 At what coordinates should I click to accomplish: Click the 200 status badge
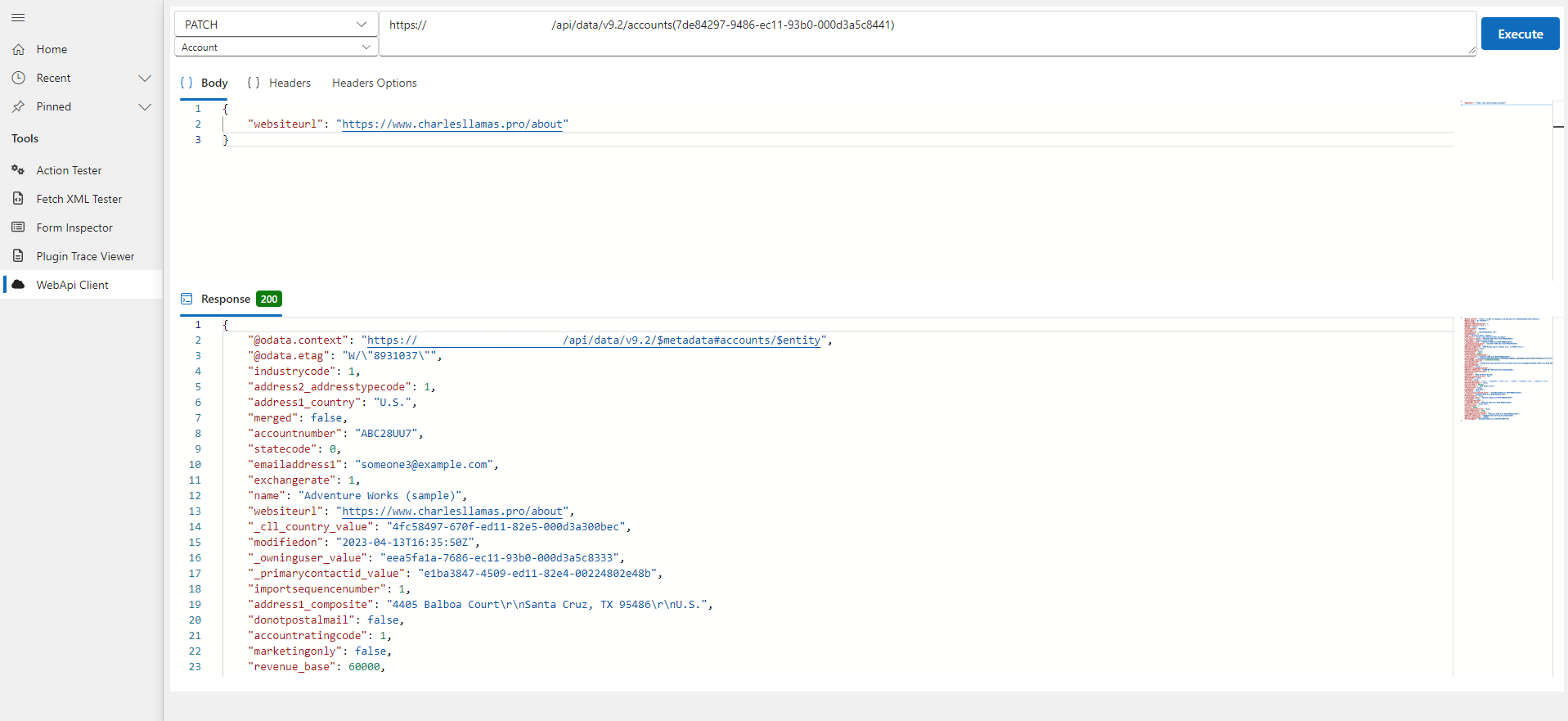click(269, 299)
